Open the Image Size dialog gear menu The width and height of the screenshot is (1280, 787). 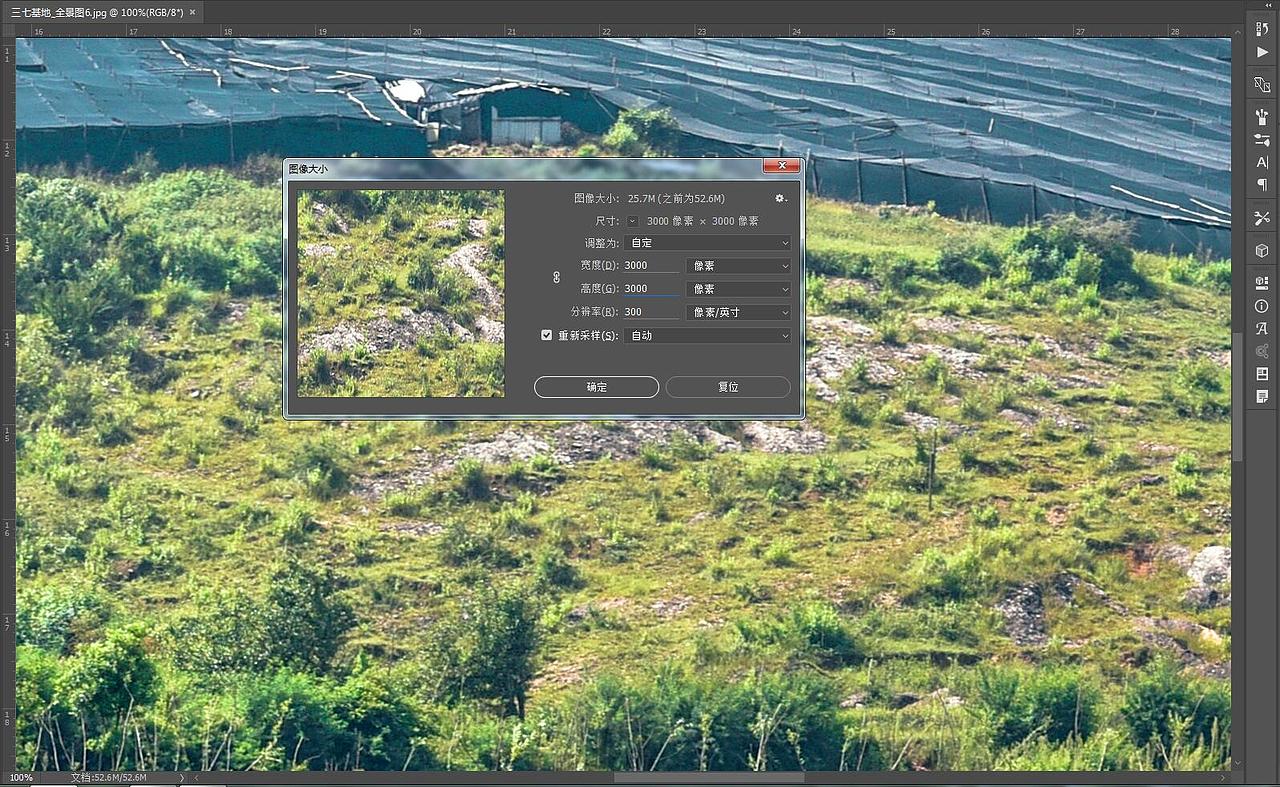pyautogui.click(x=781, y=199)
